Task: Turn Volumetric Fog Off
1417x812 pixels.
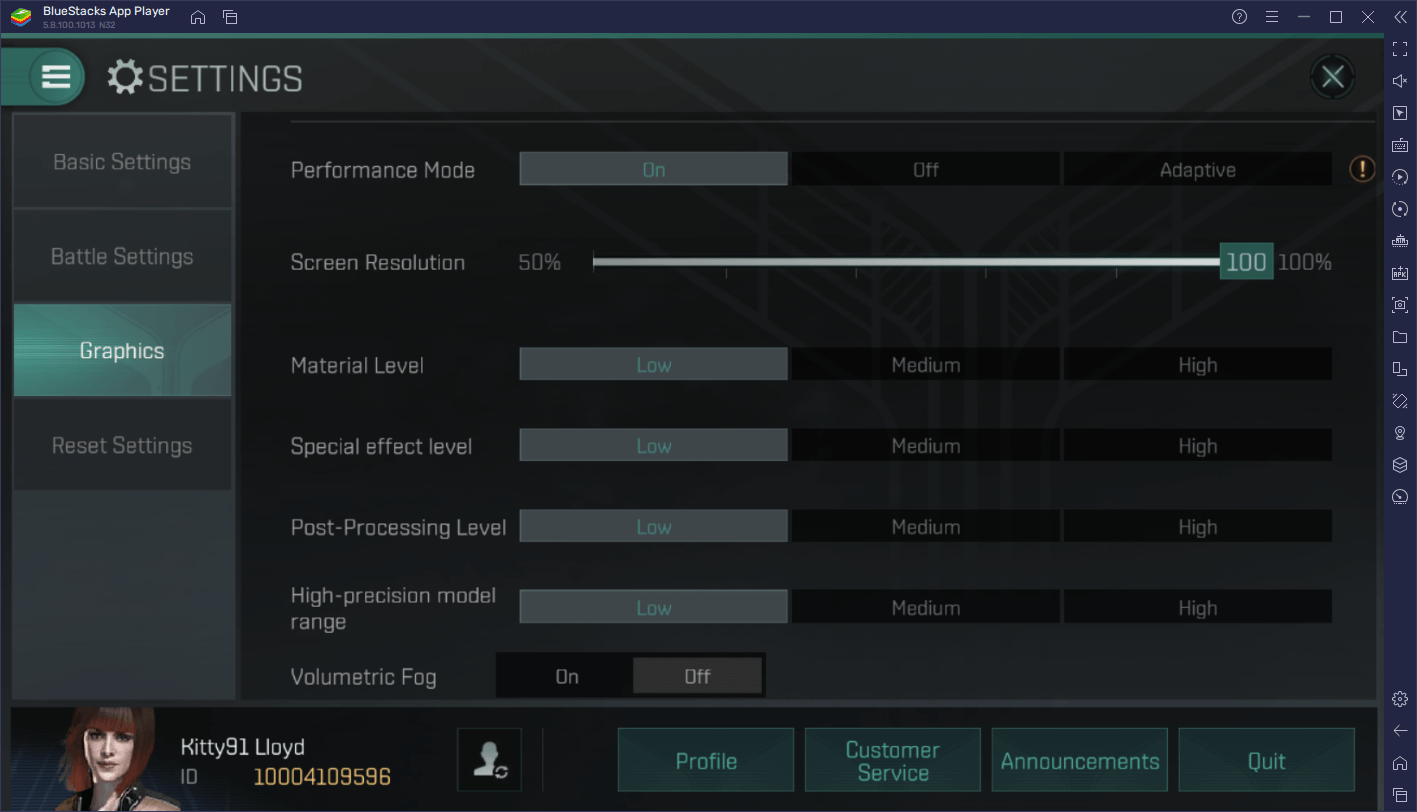Action: coord(697,677)
